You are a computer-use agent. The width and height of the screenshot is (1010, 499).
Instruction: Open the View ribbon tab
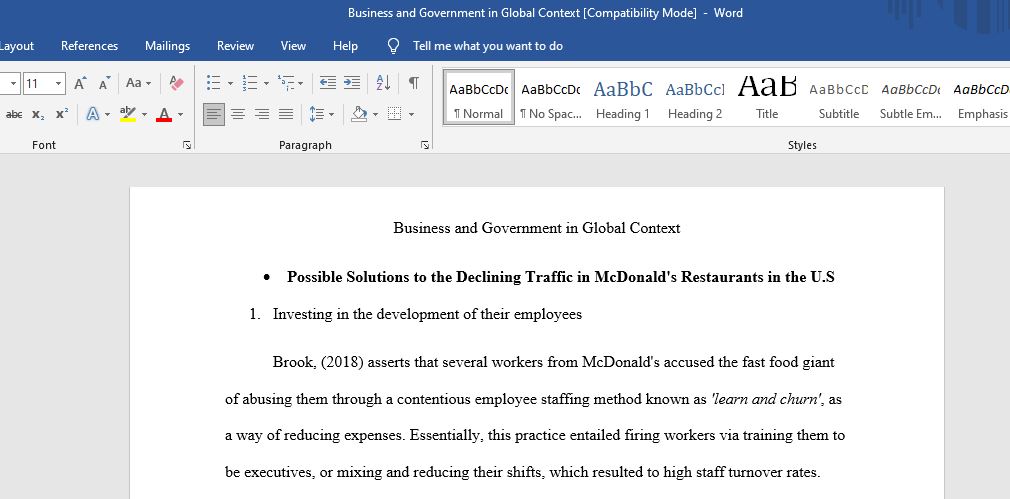coord(293,46)
